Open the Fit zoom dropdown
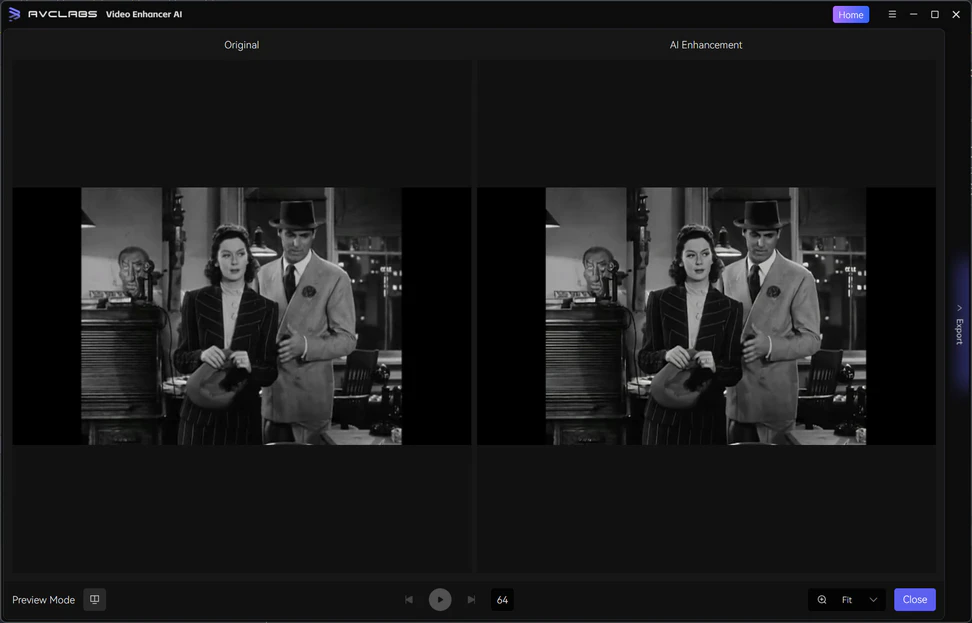Image resolution: width=972 pixels, height=623 pixels. 847,599
